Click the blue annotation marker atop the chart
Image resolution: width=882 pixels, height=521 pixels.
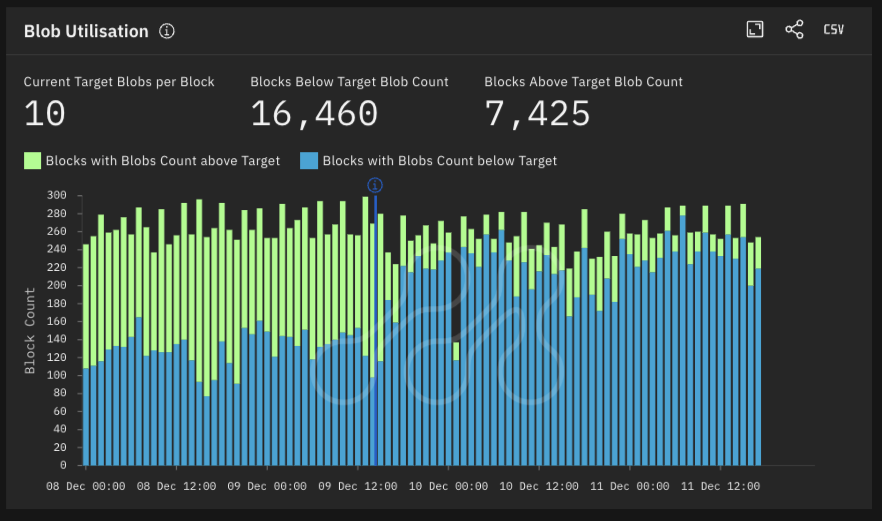point(375,185)
